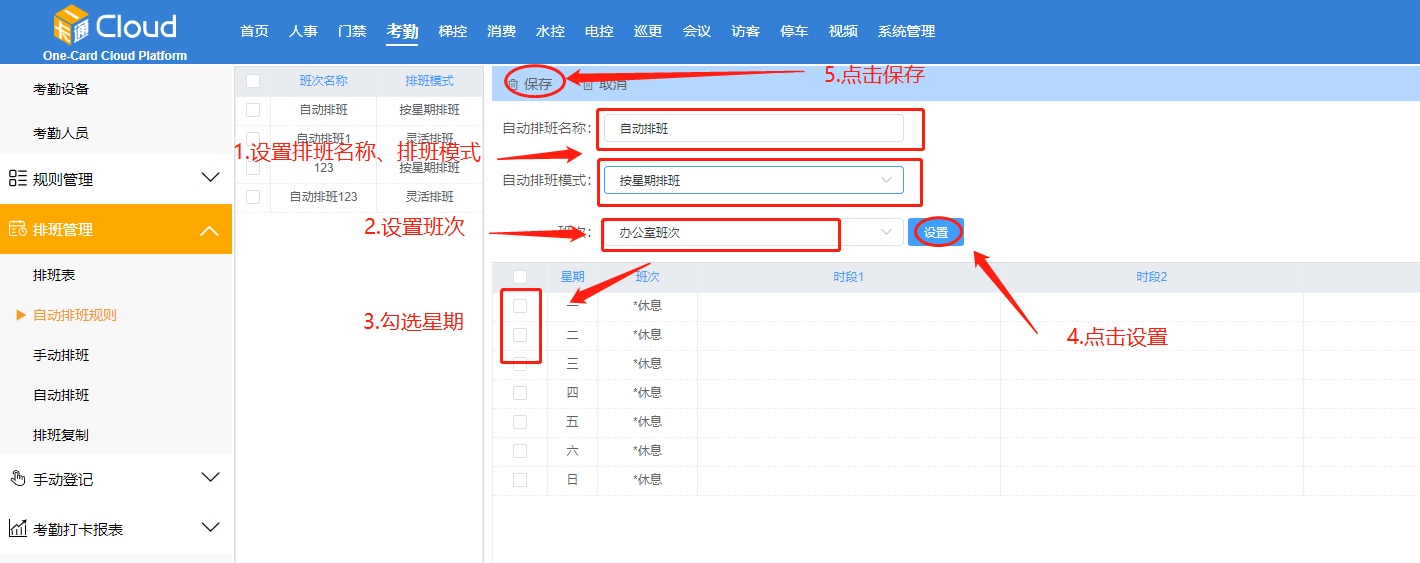This screenshot has width=1420, height=563.
Task: Click the 考勤打卡报表 chart icon
Action: (x=17, y=529)
